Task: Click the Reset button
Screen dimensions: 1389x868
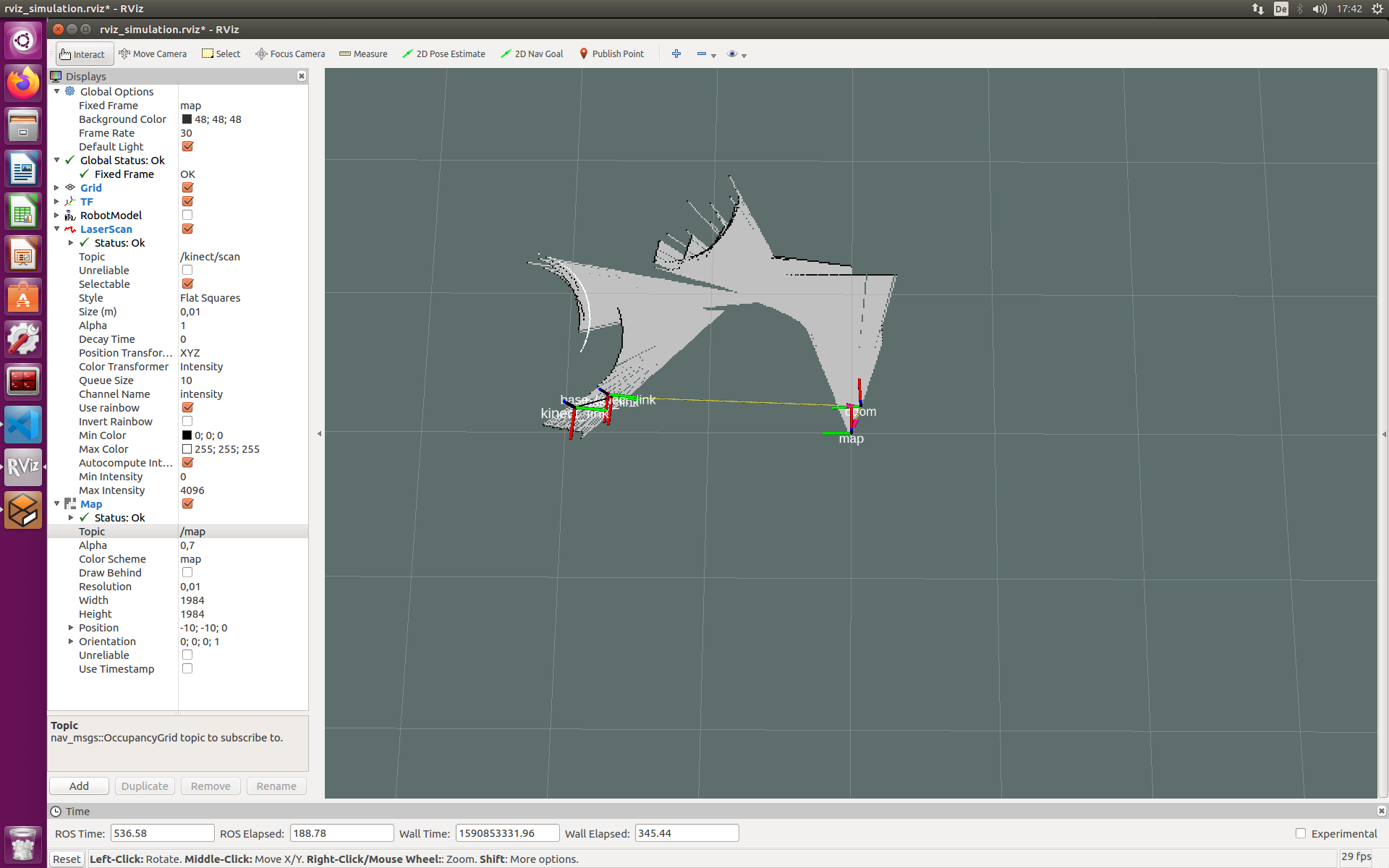Action: pos(67,859)
